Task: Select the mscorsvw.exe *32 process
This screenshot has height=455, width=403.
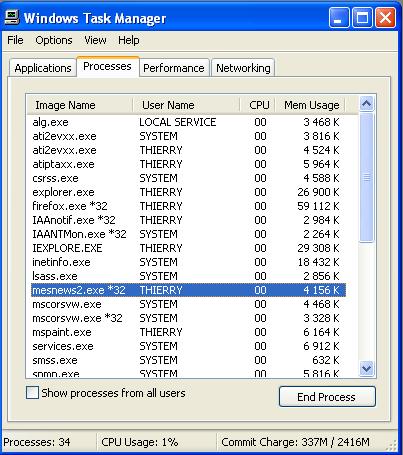Action: coord(188,318)
